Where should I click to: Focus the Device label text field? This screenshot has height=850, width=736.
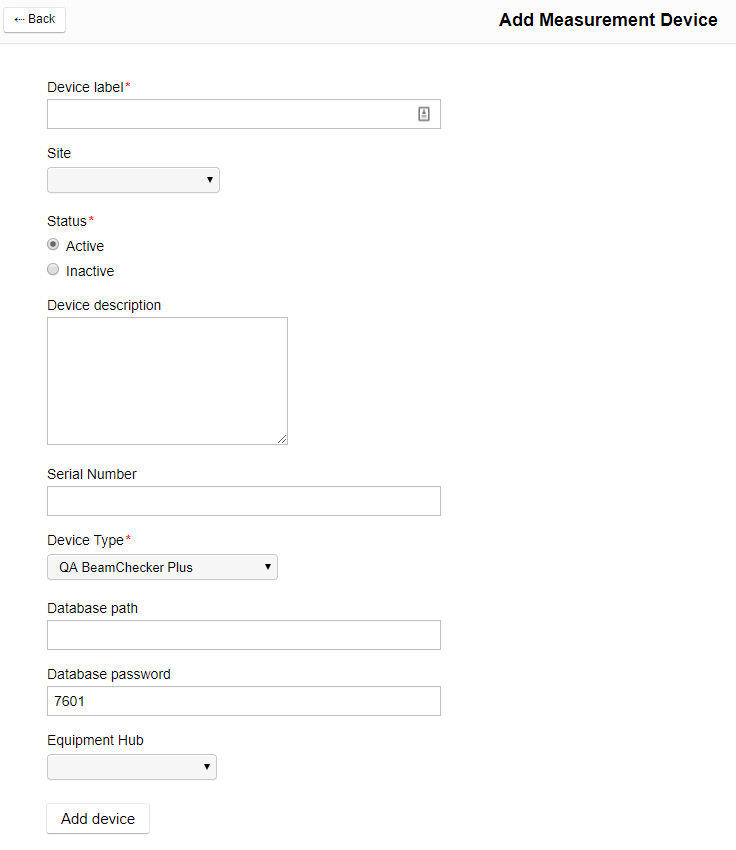(230, 114)
